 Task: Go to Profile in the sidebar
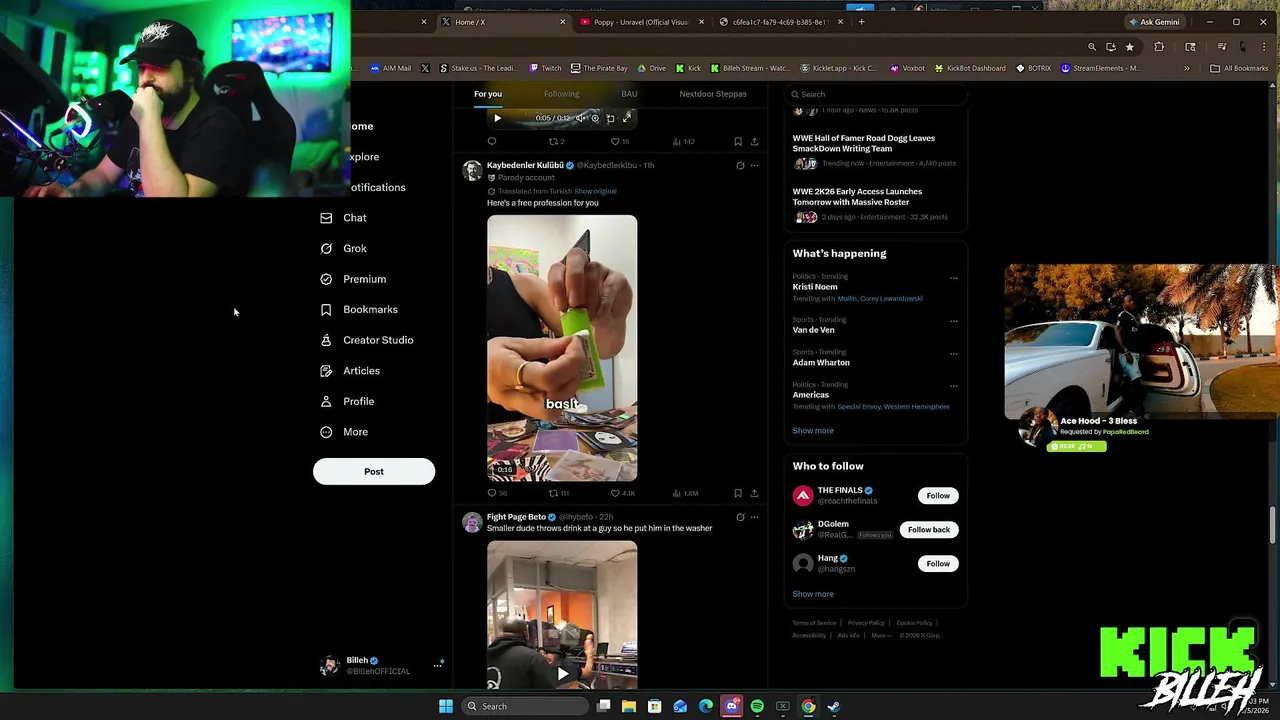coord(347,401)
